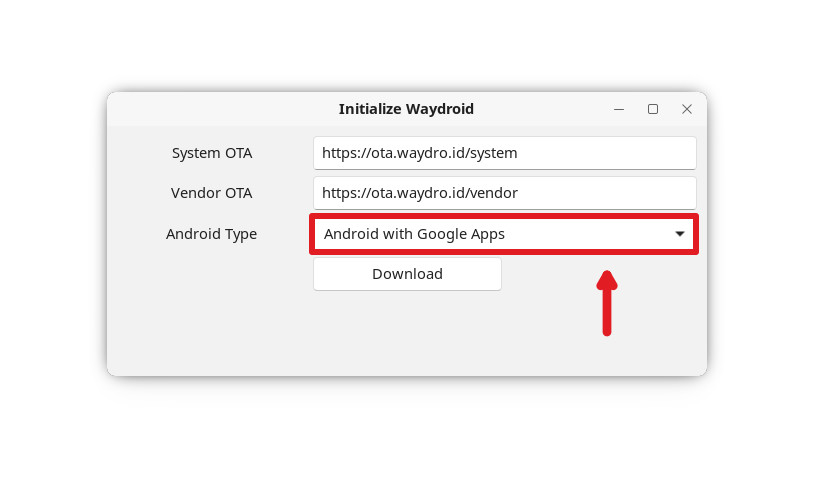Click the "Android with Google Apps" selection text

coord(414,234)
